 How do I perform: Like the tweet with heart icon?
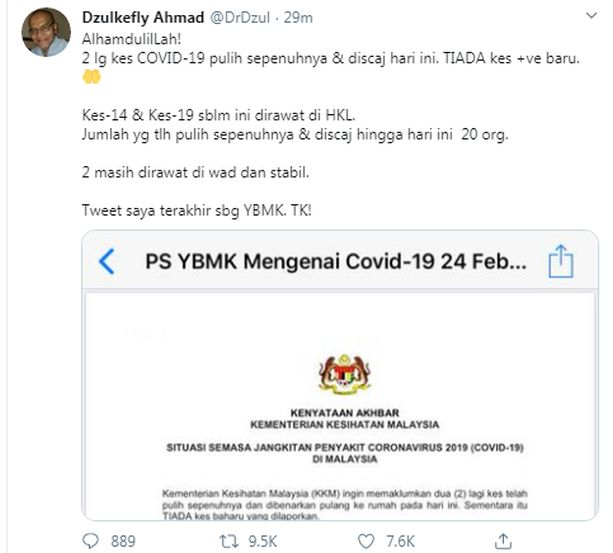click(366, 541)
